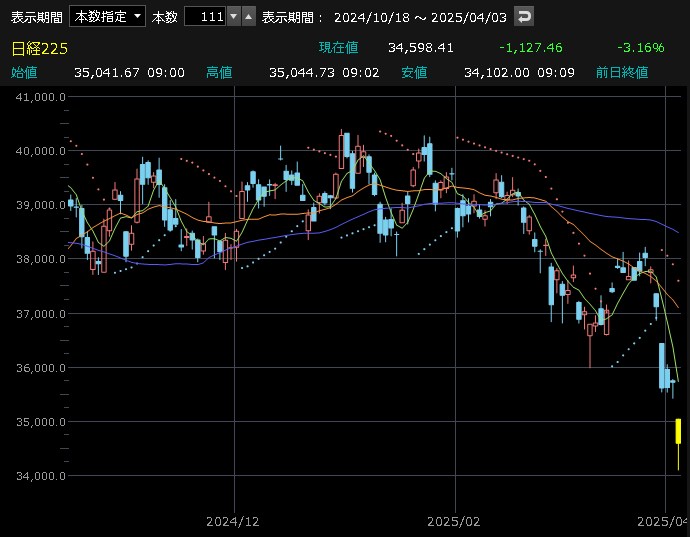Screen dimensions: 690x537
Task: Click the 41,000.0 price axis label
Action: (40, 97)
